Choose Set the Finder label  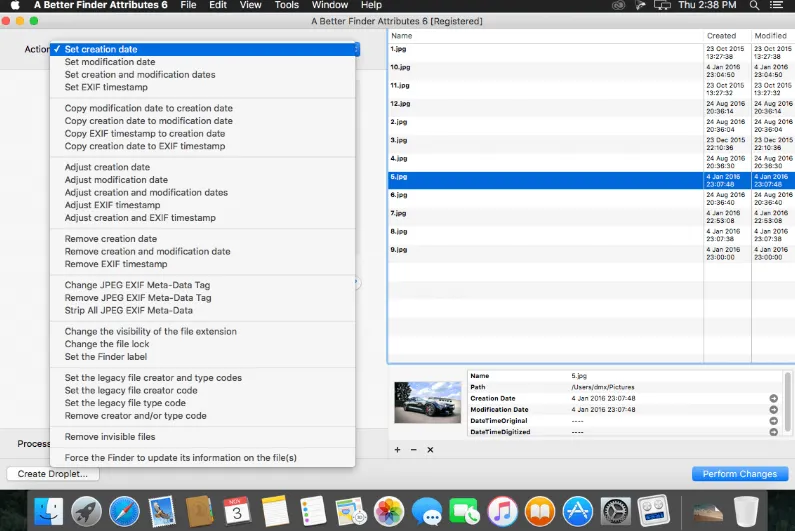(x=203, y=357)
